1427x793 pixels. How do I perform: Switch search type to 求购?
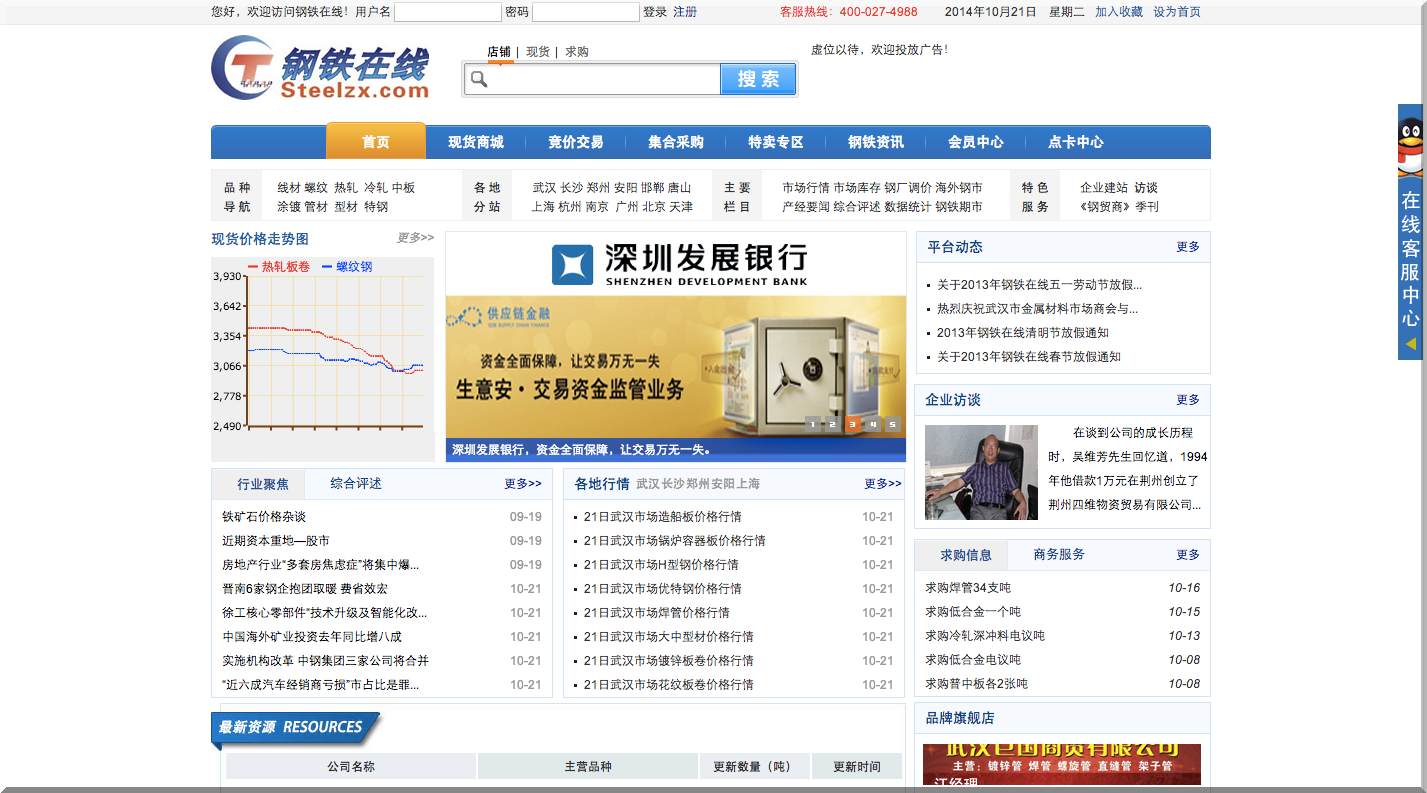575,51
